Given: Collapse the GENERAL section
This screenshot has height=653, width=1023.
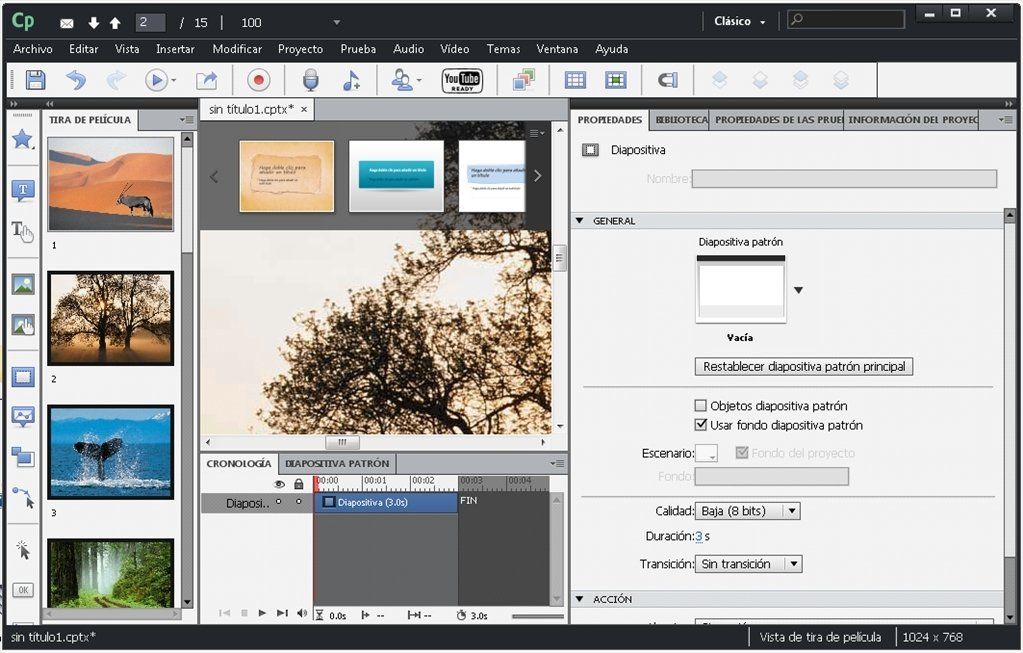Looking at the screenshot, I should coord(579,220).
